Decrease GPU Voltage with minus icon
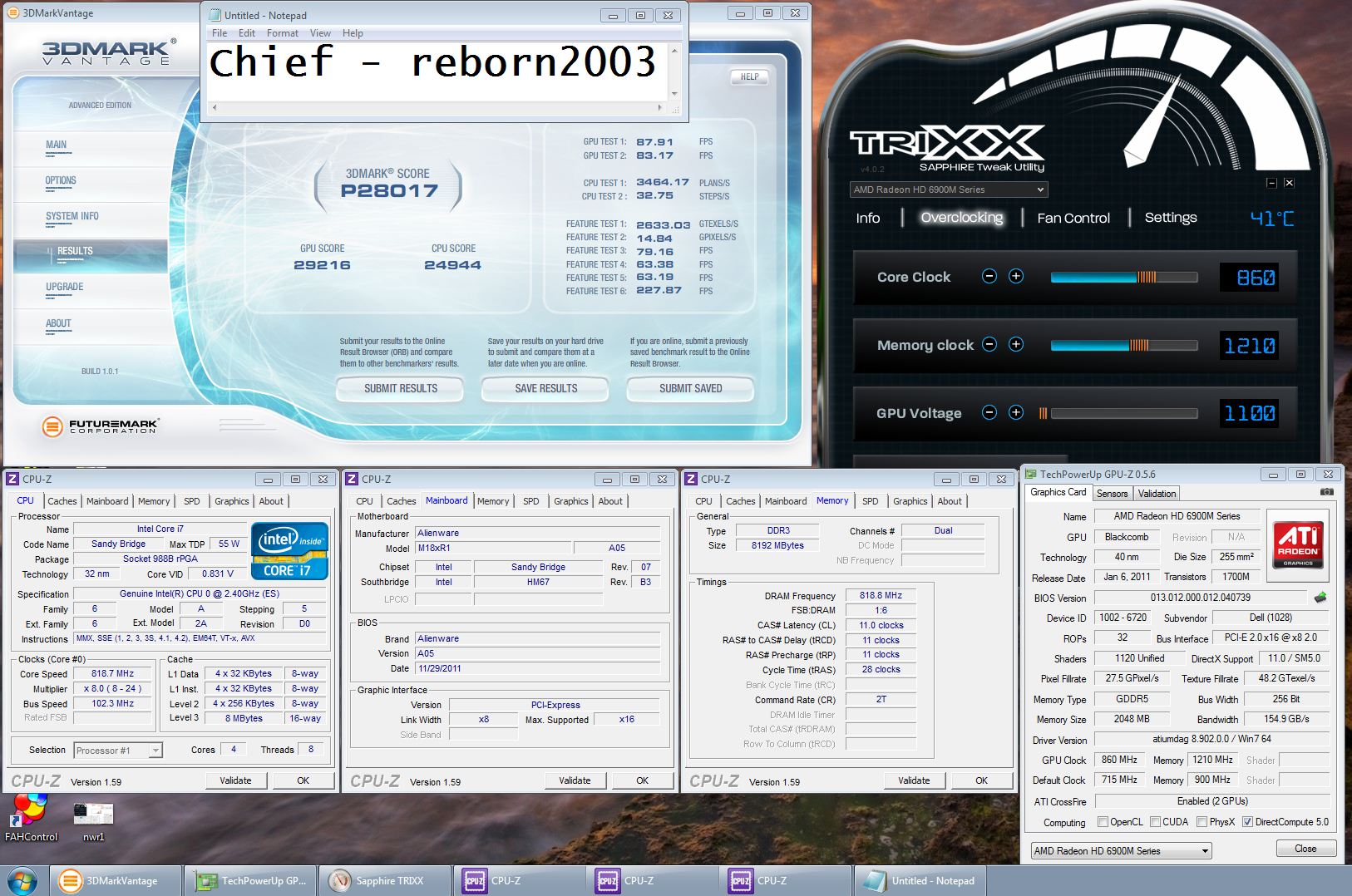 pyautogui.click(x=989, y=413)
